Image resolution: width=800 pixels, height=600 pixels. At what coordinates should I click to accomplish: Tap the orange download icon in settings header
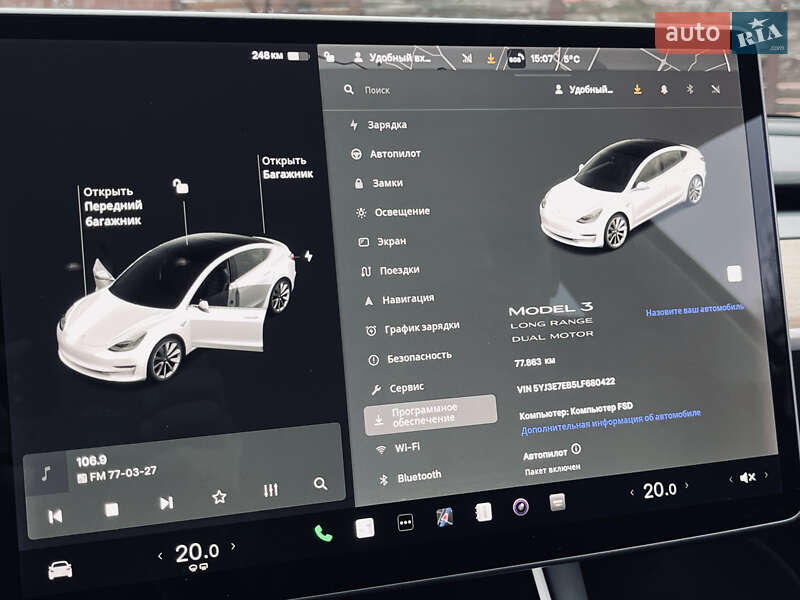tap(637, 89)
